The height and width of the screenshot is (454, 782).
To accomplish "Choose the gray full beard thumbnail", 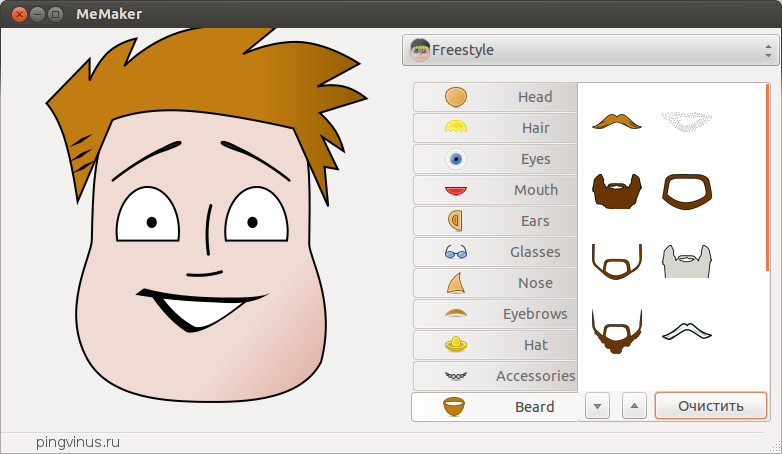I will pos(687,261).
